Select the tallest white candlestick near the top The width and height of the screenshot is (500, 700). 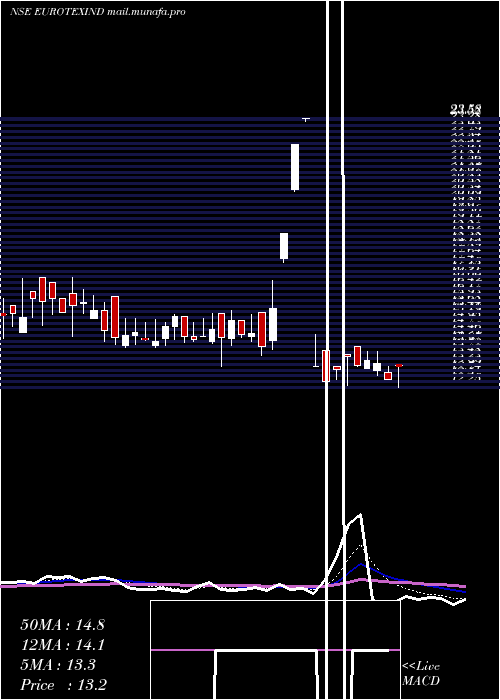tap(295, 167)
